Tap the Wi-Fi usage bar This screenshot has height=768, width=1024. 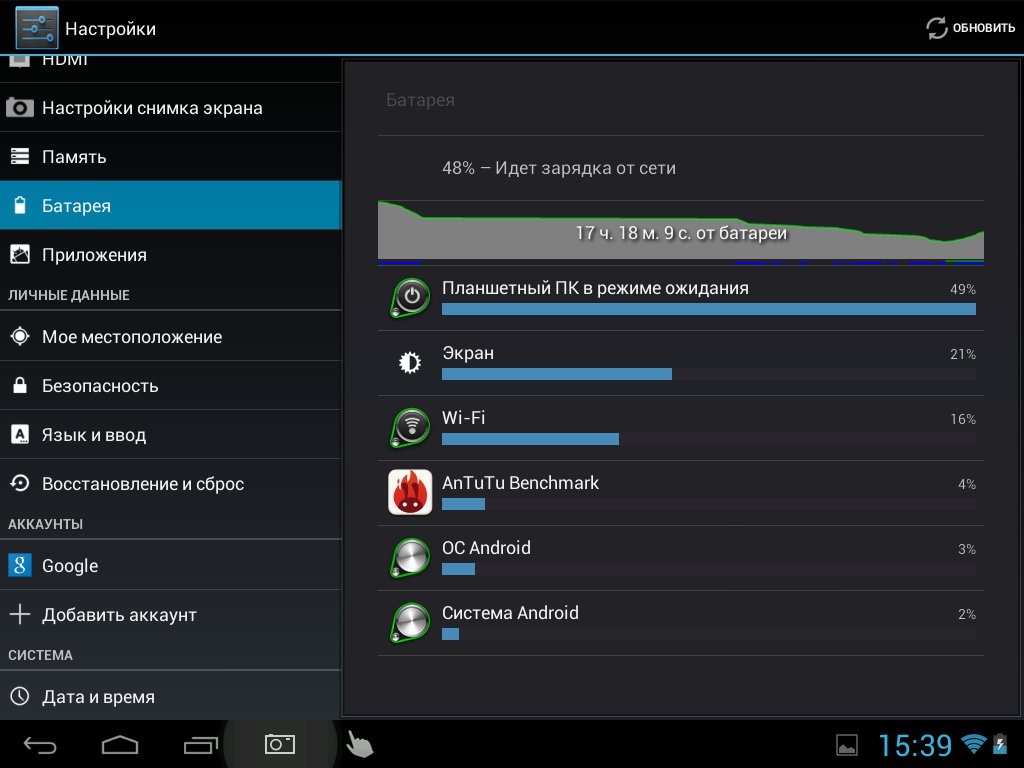[x=530, y=439]
